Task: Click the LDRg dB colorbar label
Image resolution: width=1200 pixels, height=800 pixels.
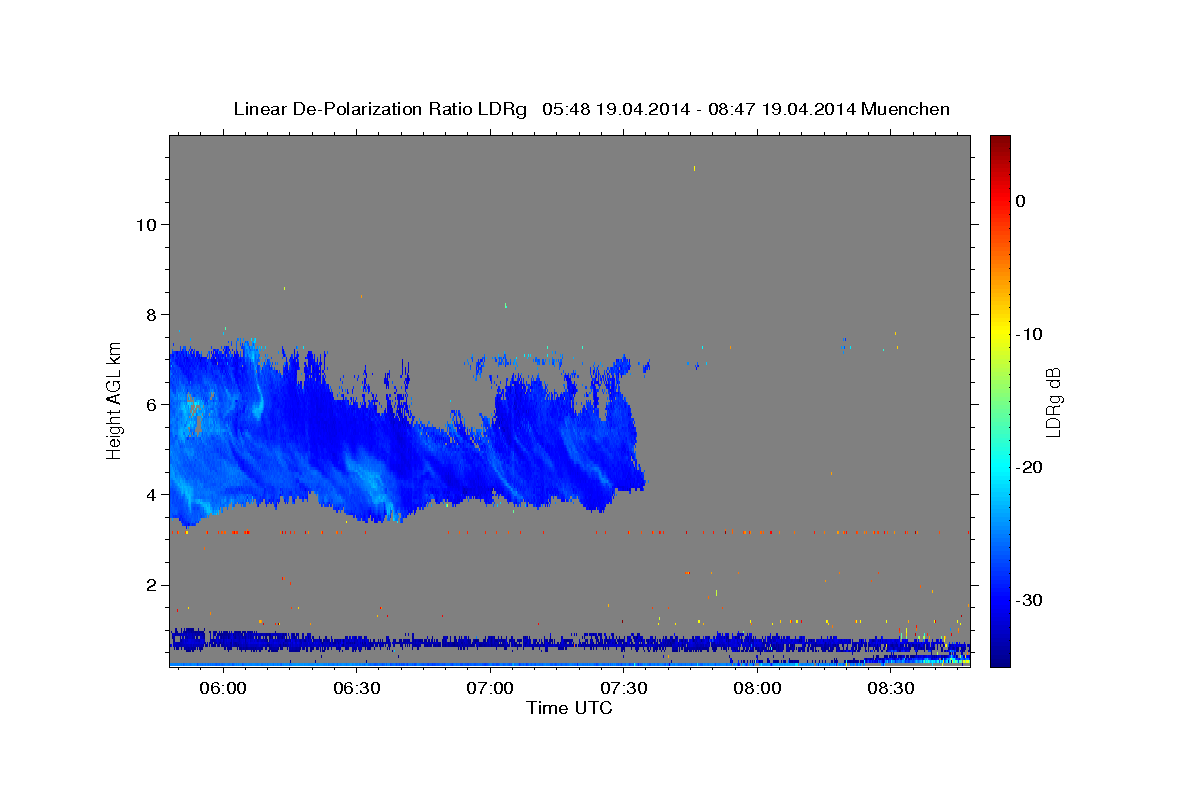Action: [x=1053, y=401]
